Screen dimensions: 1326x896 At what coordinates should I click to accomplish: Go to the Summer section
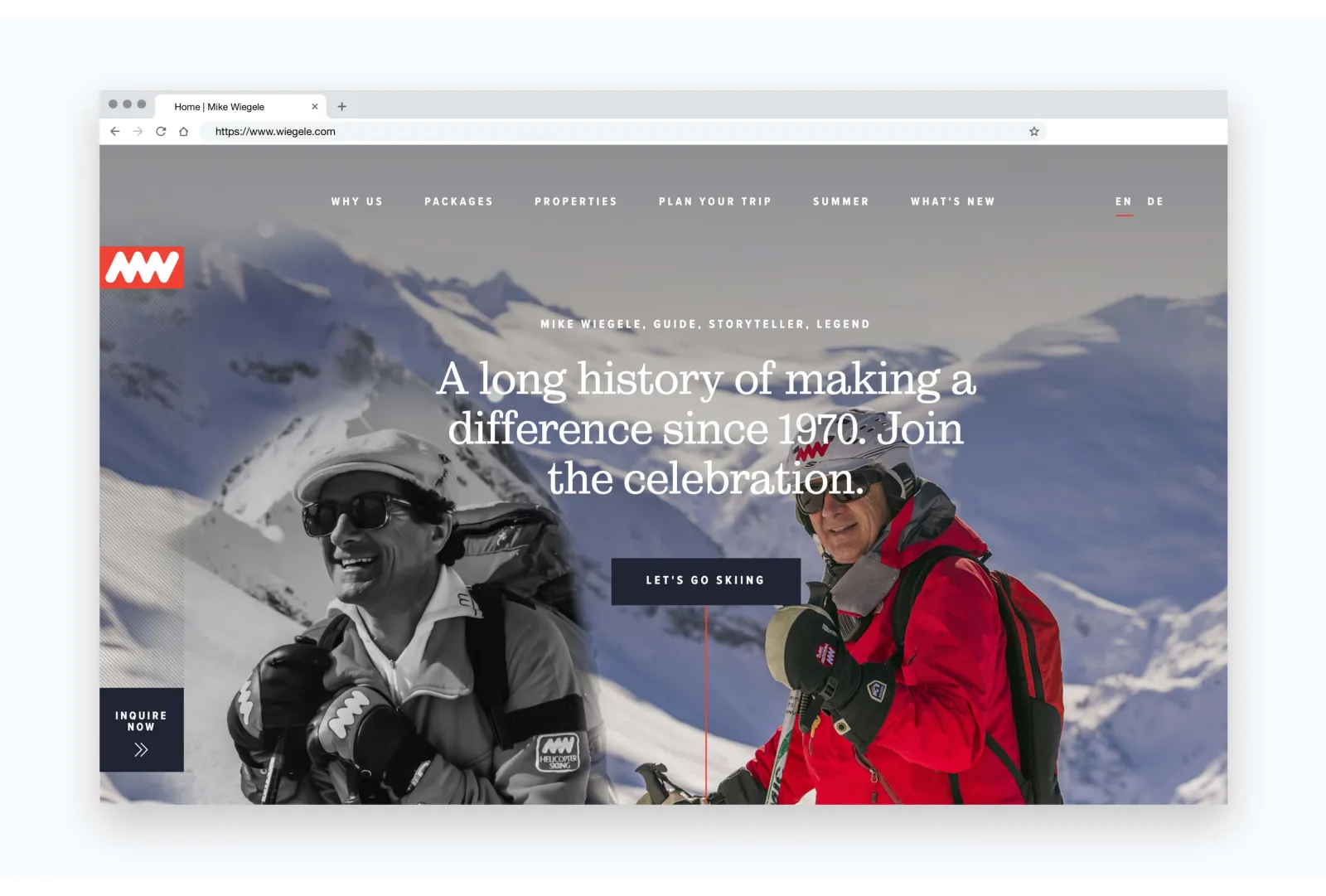tap(841, 201)
